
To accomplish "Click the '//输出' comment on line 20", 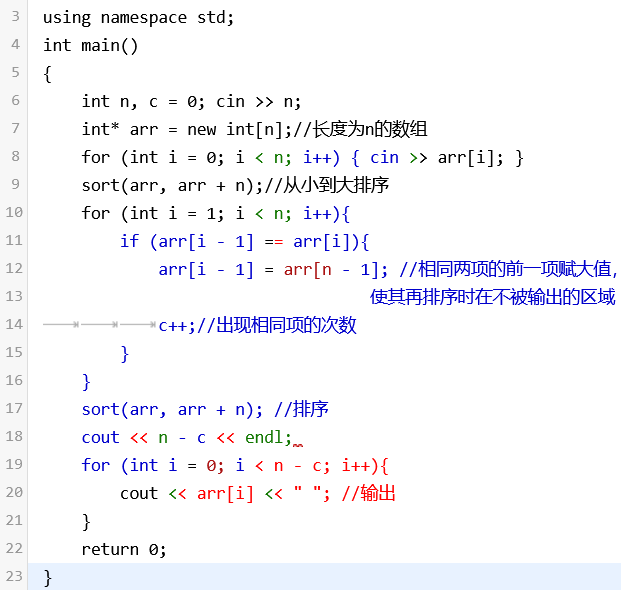I will (x=369, y=493).
